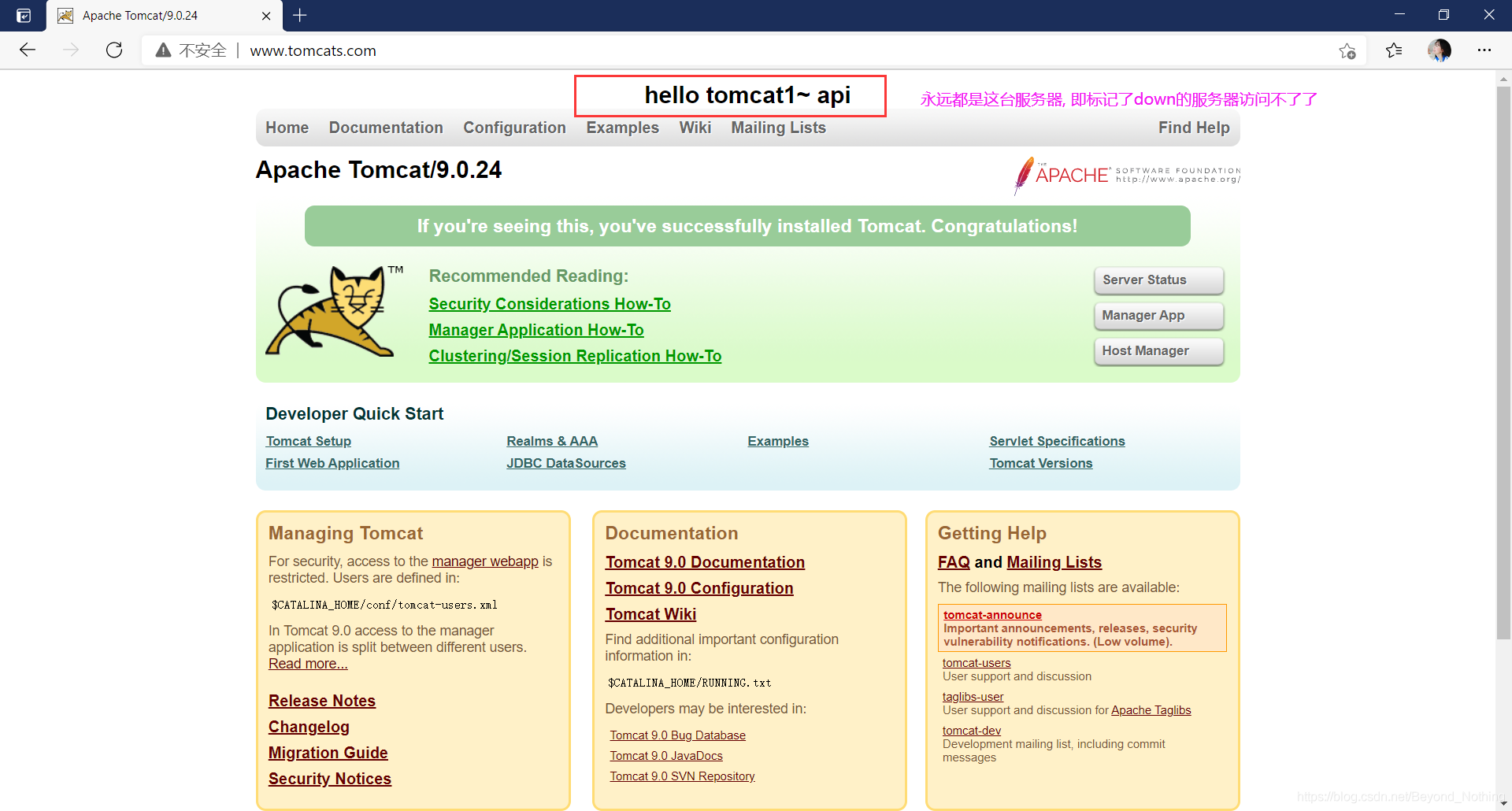
Task: Click the Read more... link
Action: [x=308, y=664]
